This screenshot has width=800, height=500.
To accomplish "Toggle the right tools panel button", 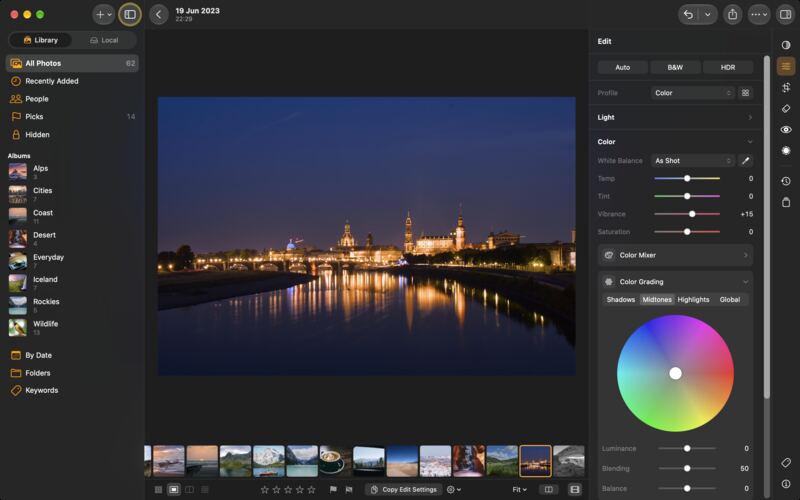I will click(786, 14).
